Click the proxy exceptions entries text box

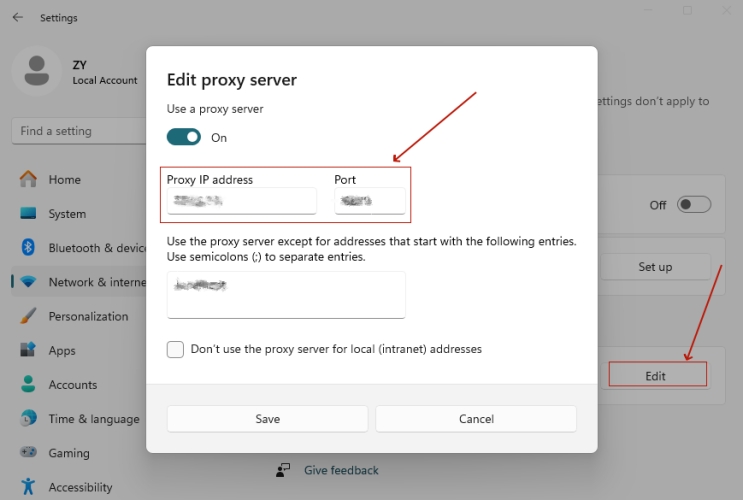coord(286,295)
